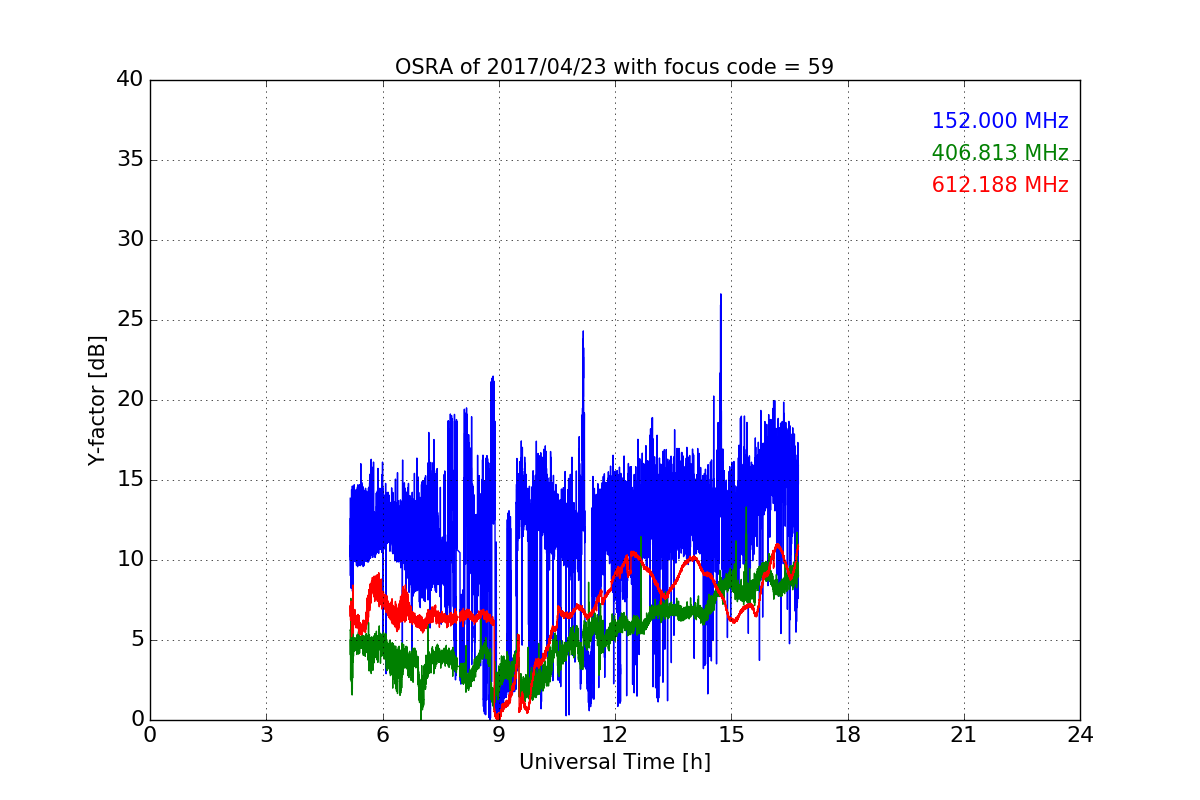
Task: Select the y-axis tick label 30
Action: (129, 240)
